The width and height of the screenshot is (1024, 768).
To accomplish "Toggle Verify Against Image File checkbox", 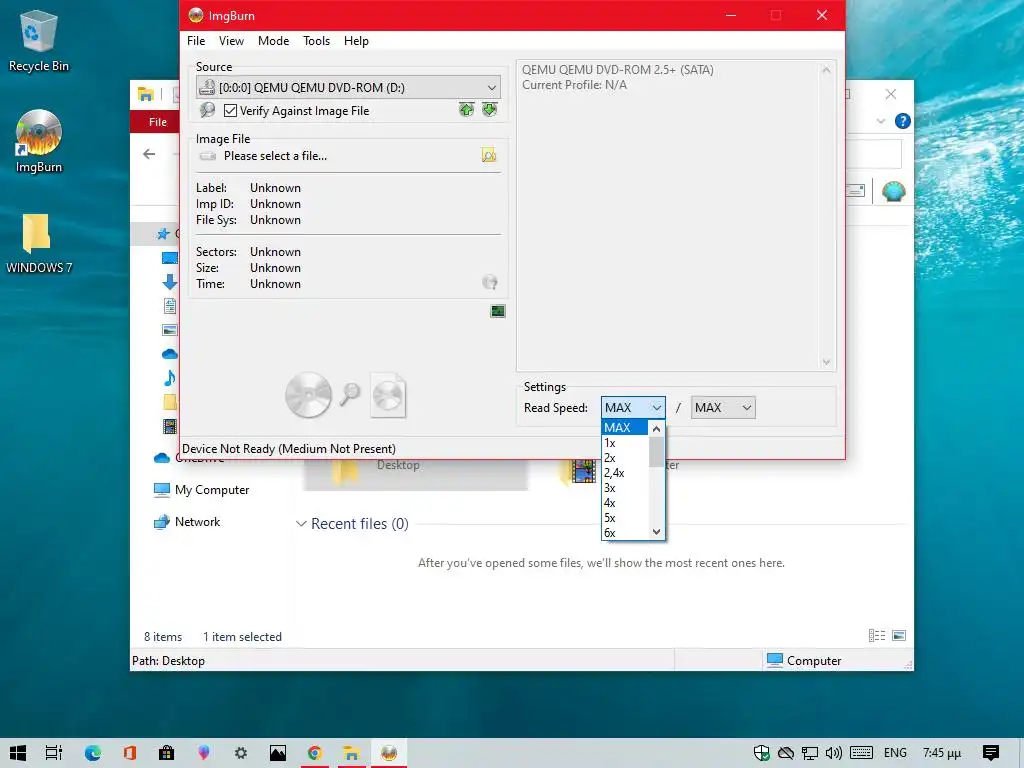I will pyautogui.click(x=230, y=111).
